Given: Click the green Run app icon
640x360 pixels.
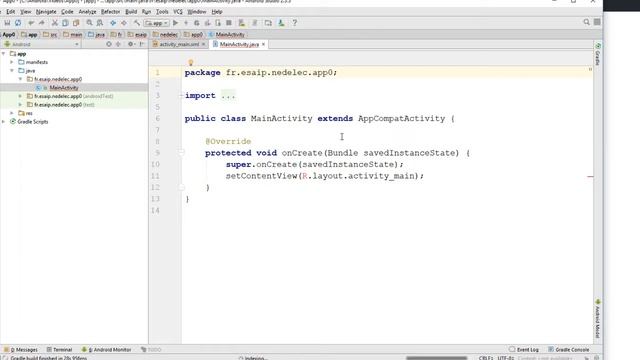Looking at the screenshot, I should pos(176,23).
